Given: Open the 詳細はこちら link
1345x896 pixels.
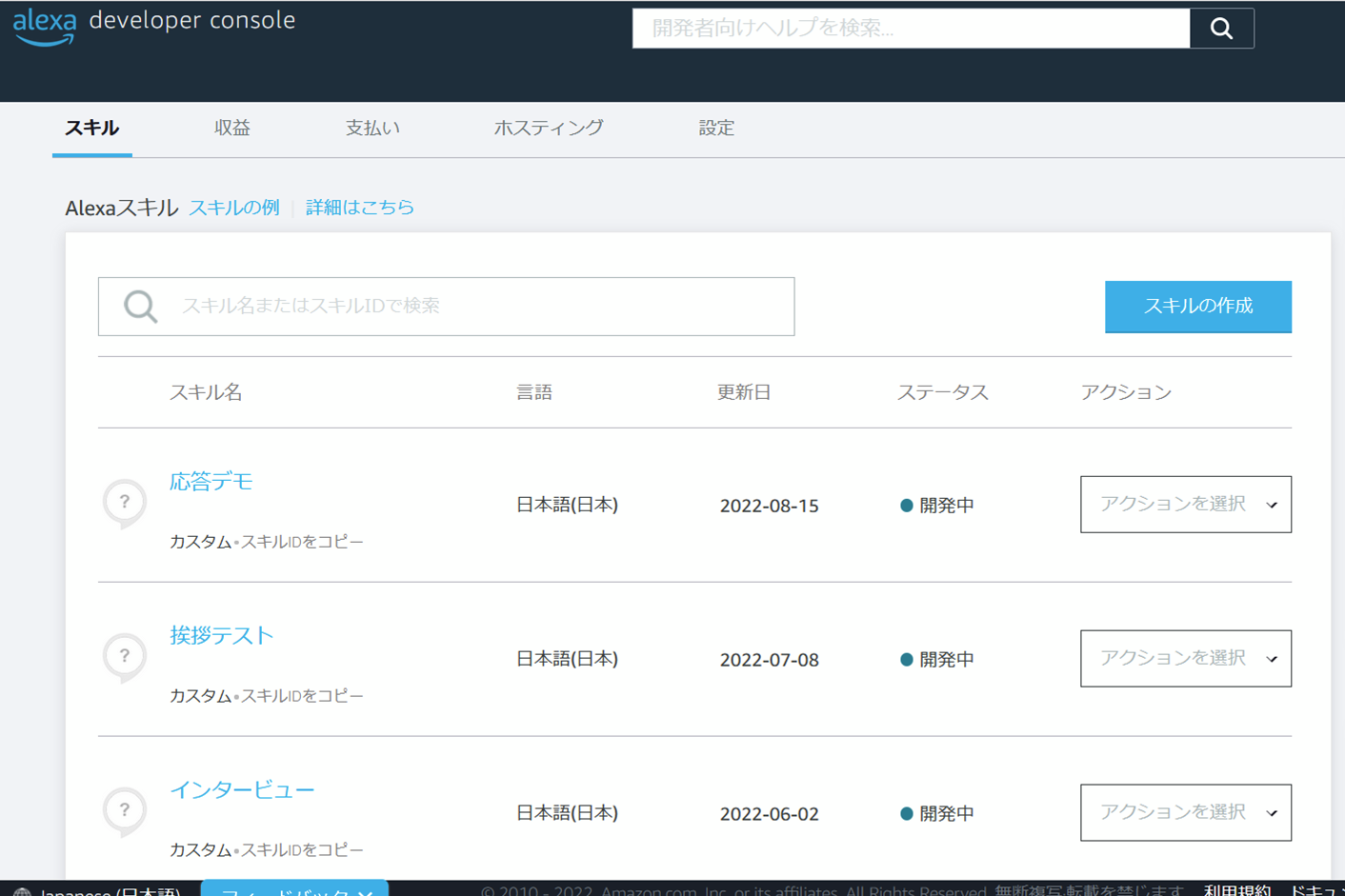Looking at the screenshot, I should pyautogui.click(x=360, y=208).
